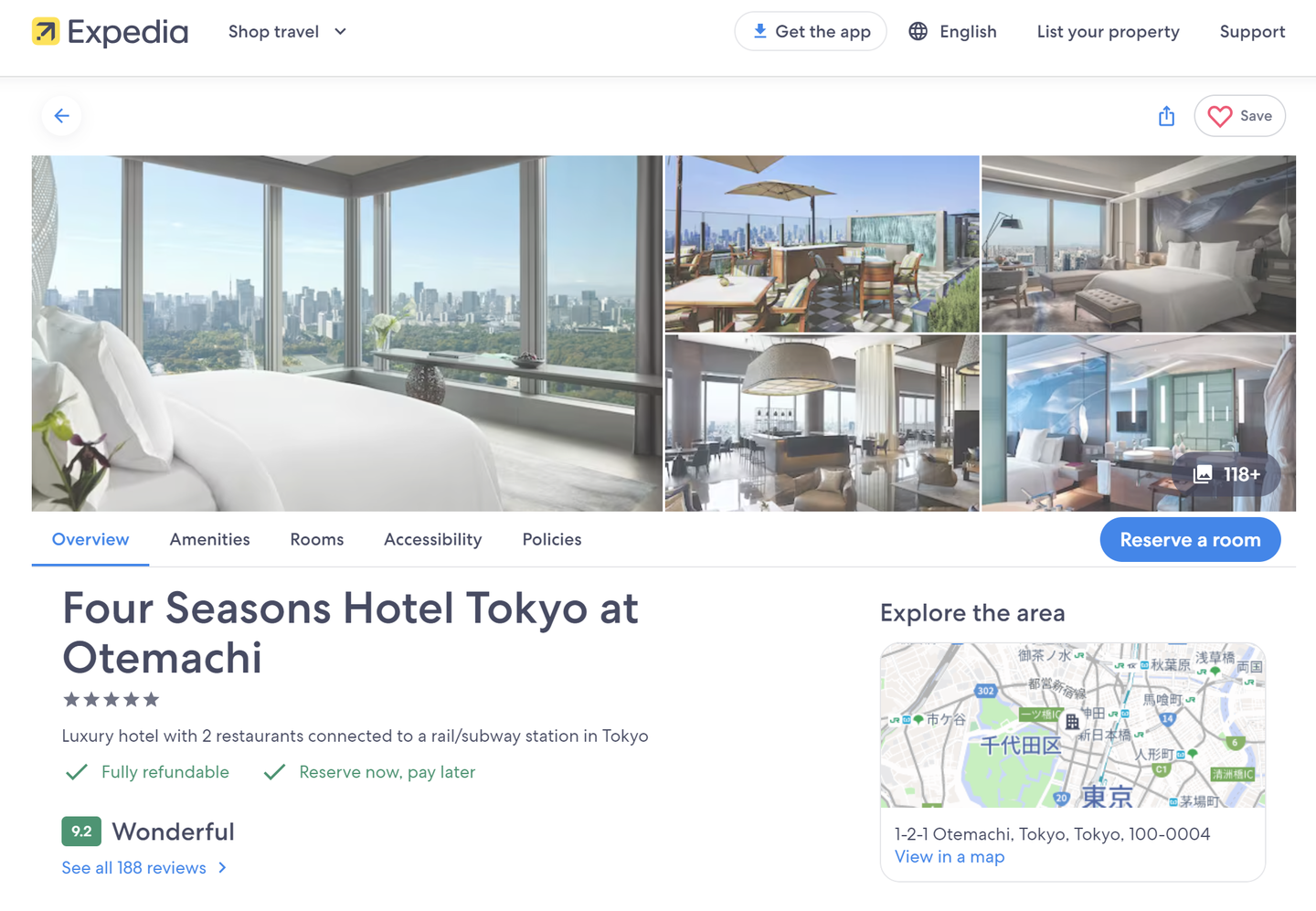This screenshot has width=1316, height=911.
Task: Click the Reserve a room button
Action: (1190, 540)
